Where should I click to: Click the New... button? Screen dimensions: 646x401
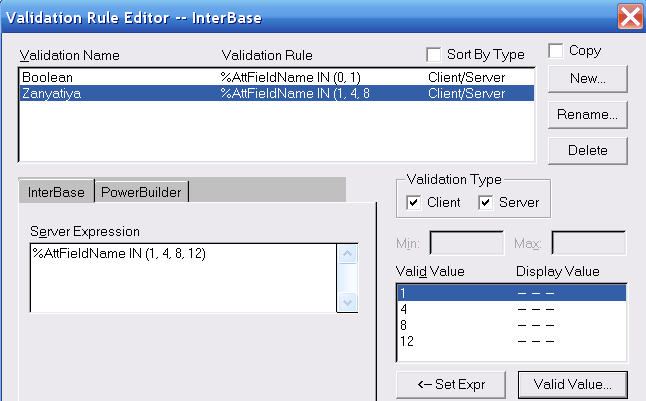[x=588, y=78]
